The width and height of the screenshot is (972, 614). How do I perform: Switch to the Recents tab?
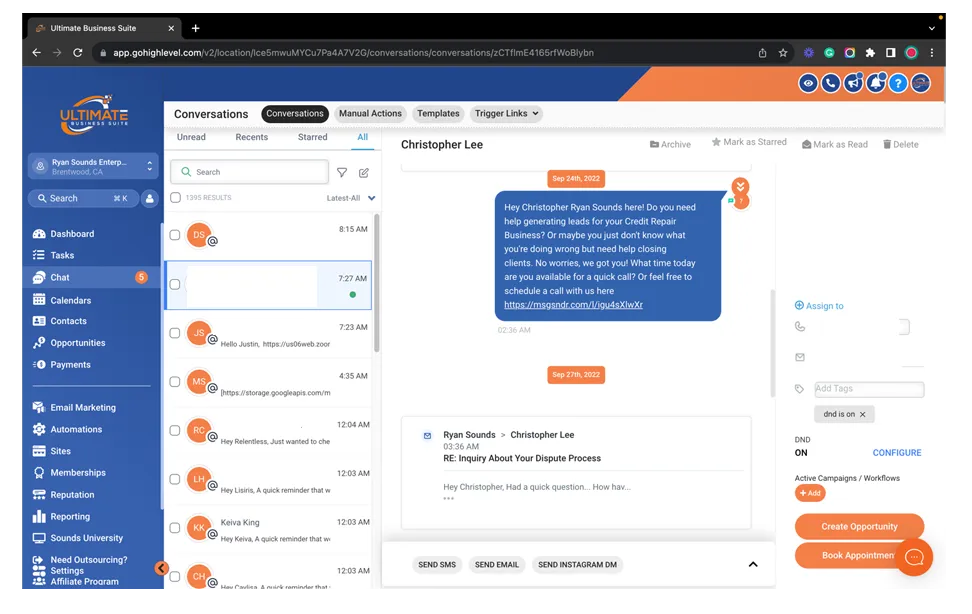252,137
